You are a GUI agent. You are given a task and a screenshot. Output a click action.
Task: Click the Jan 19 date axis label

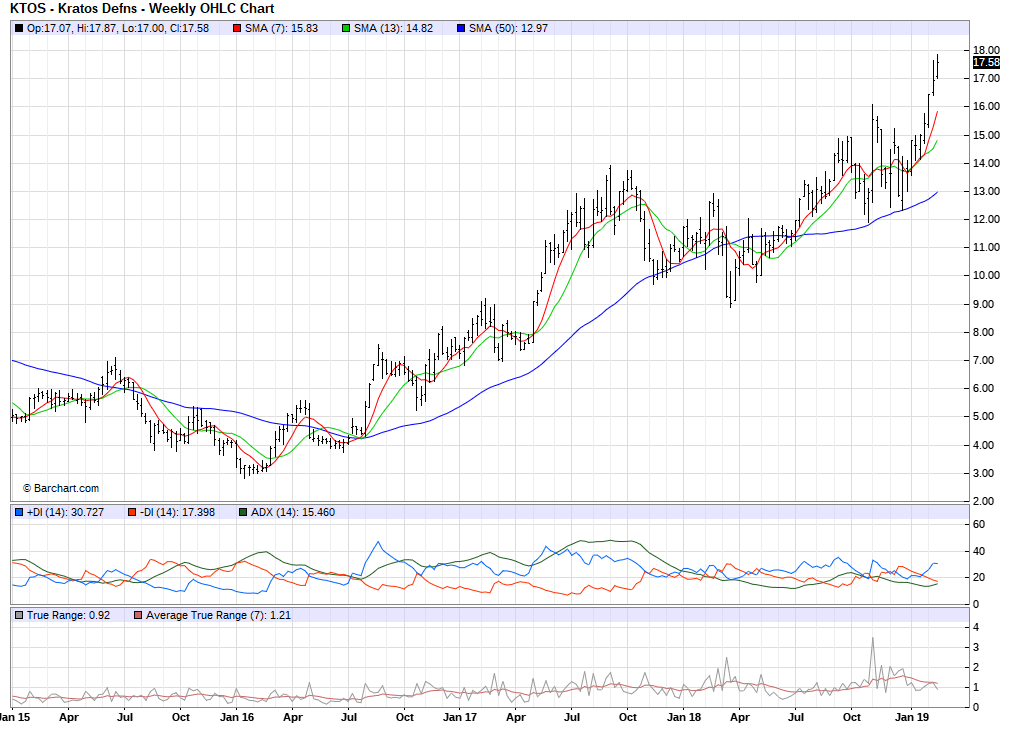(x=912, y=717)
